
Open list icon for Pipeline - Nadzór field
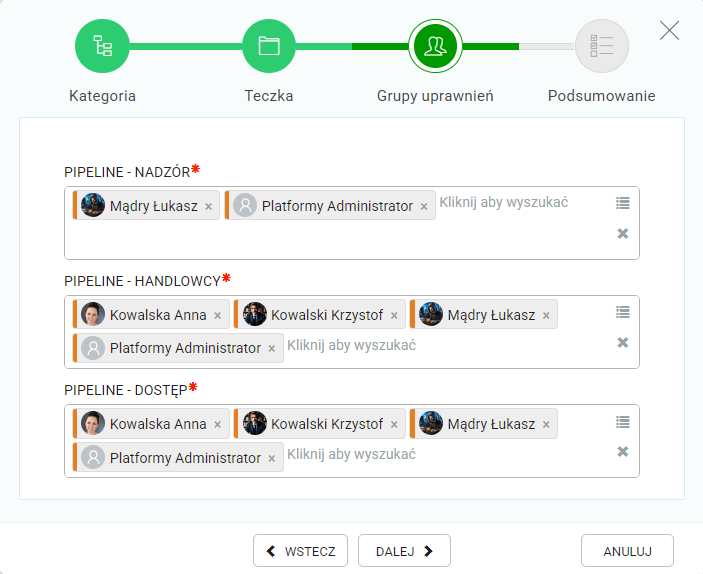pos(623,203)
